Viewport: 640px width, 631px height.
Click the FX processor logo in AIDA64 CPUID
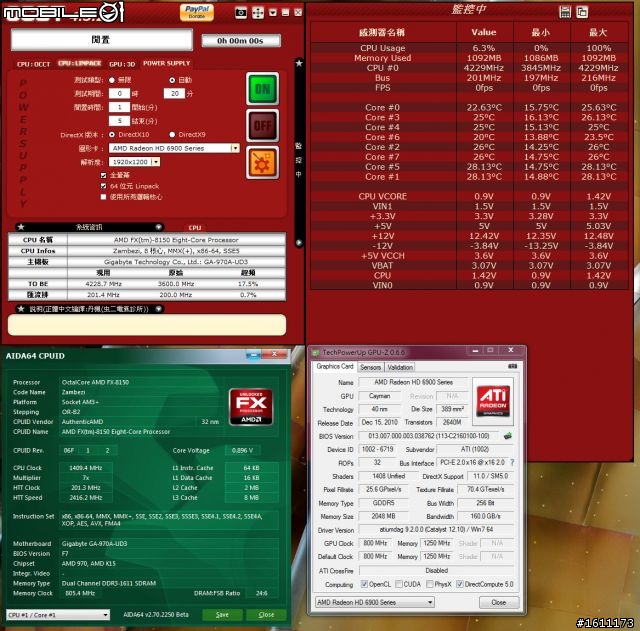251,407
